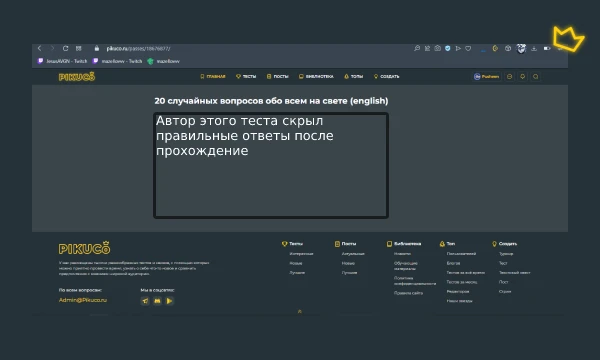
Task: Open the extensions cube icon
Action: (508, 48)
